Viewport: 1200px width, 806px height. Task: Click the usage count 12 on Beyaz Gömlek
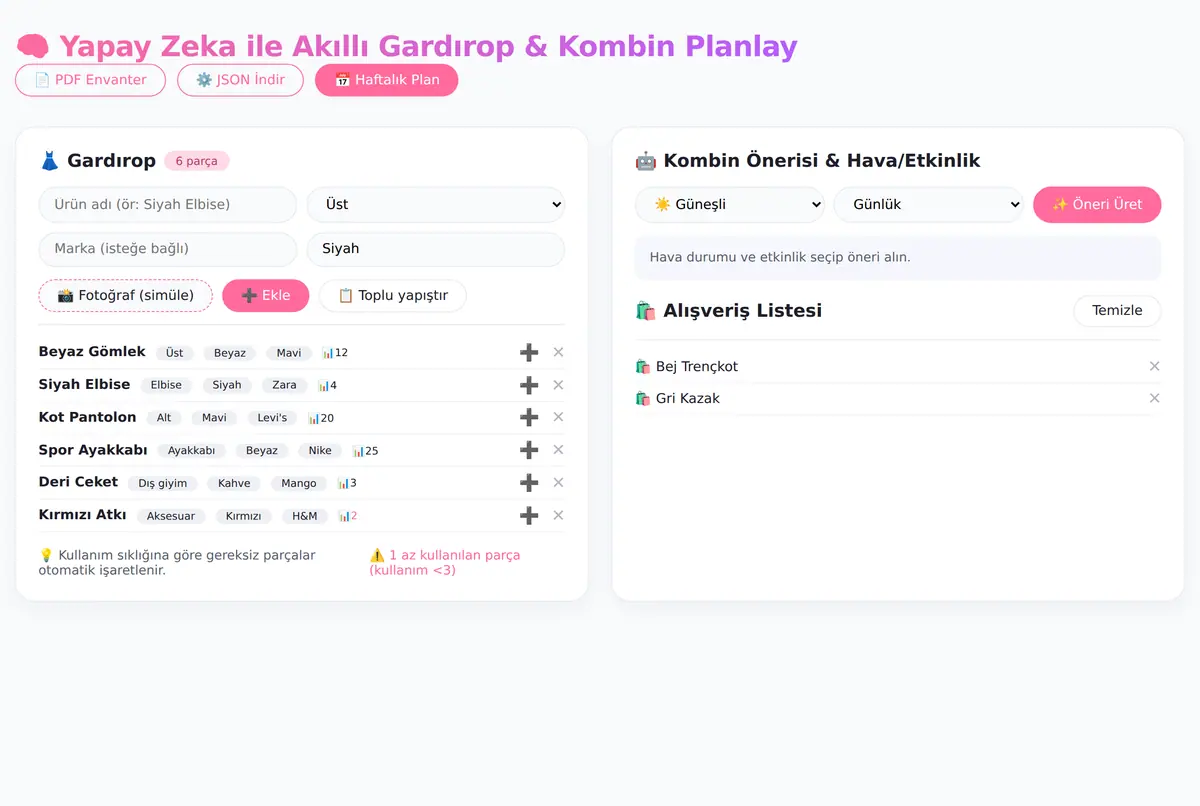[335, 353]
